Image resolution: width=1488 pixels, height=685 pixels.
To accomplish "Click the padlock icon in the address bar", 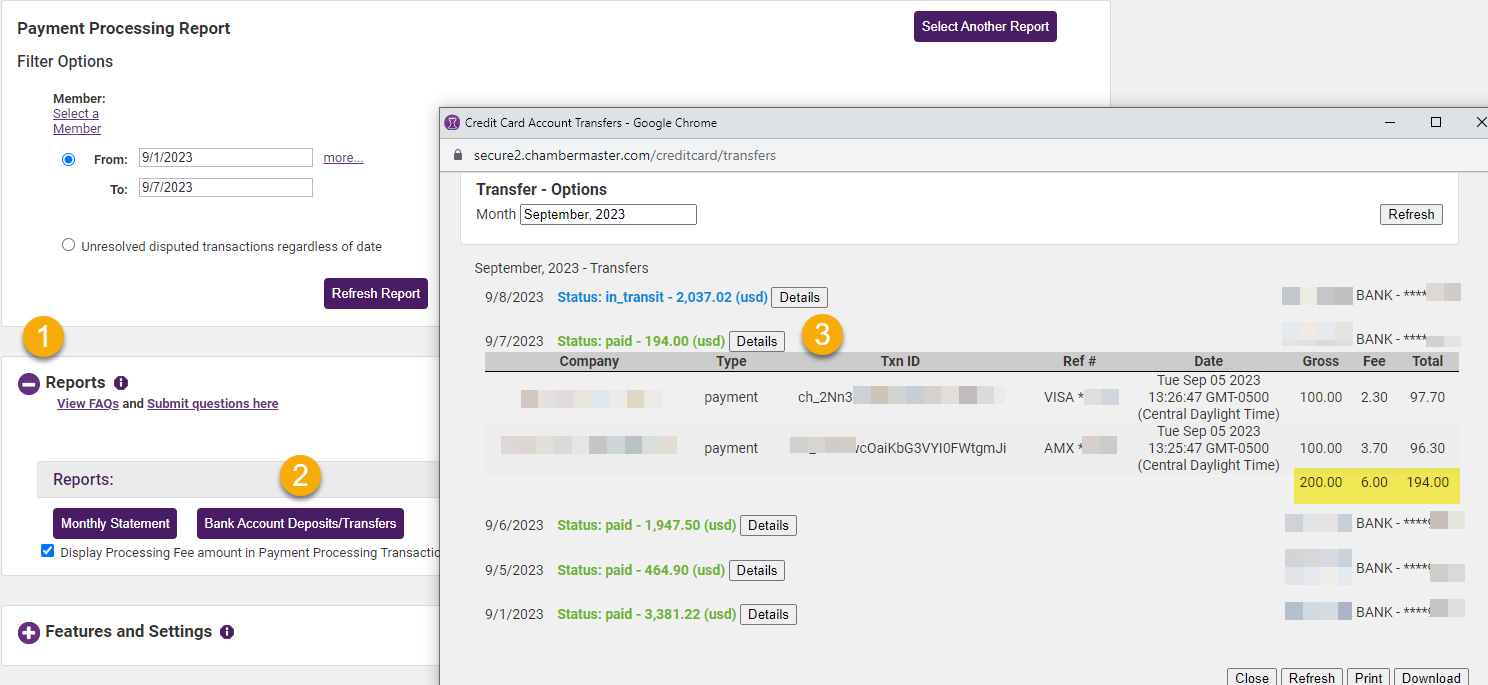I will 456,156.
